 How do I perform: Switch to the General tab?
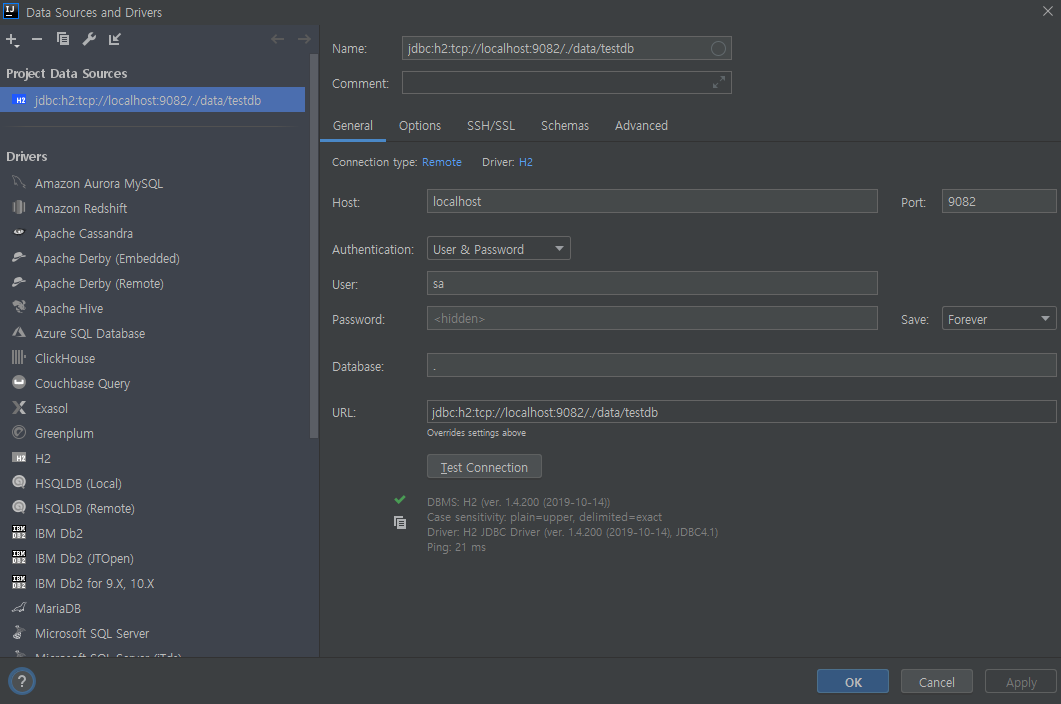point(353,126)
